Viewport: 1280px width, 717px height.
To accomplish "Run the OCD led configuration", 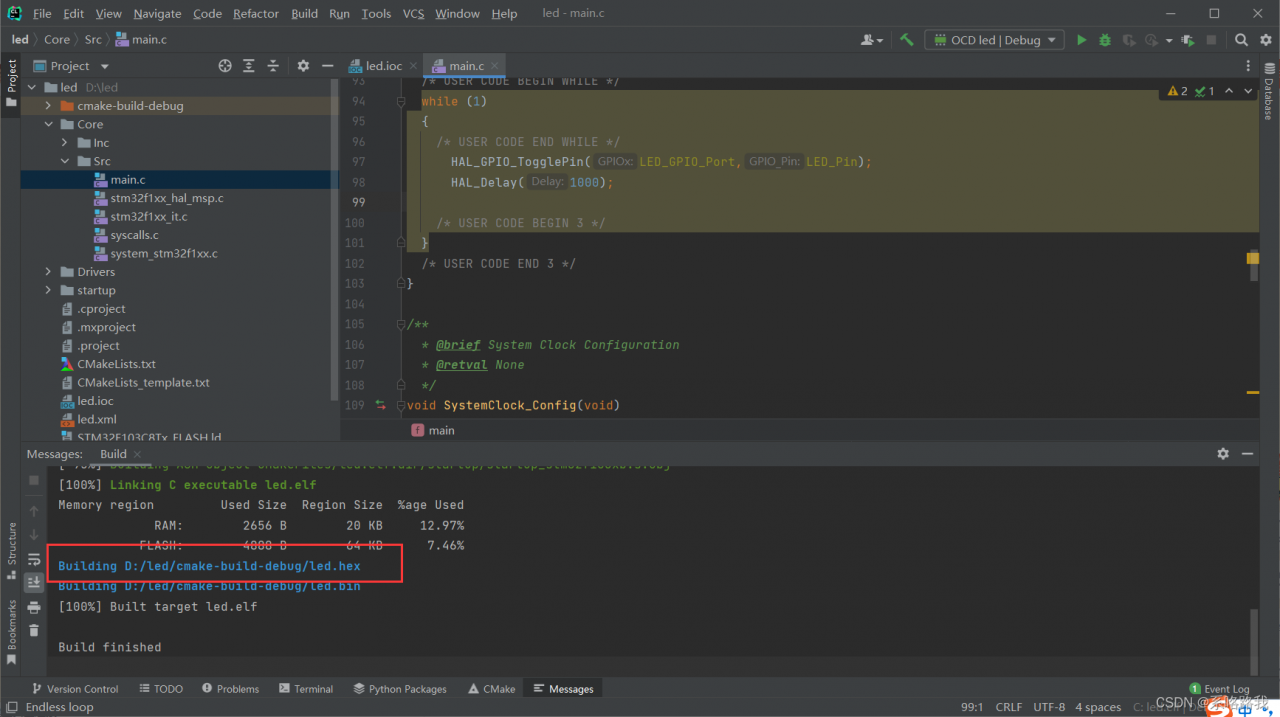I will coord(1081,40).
